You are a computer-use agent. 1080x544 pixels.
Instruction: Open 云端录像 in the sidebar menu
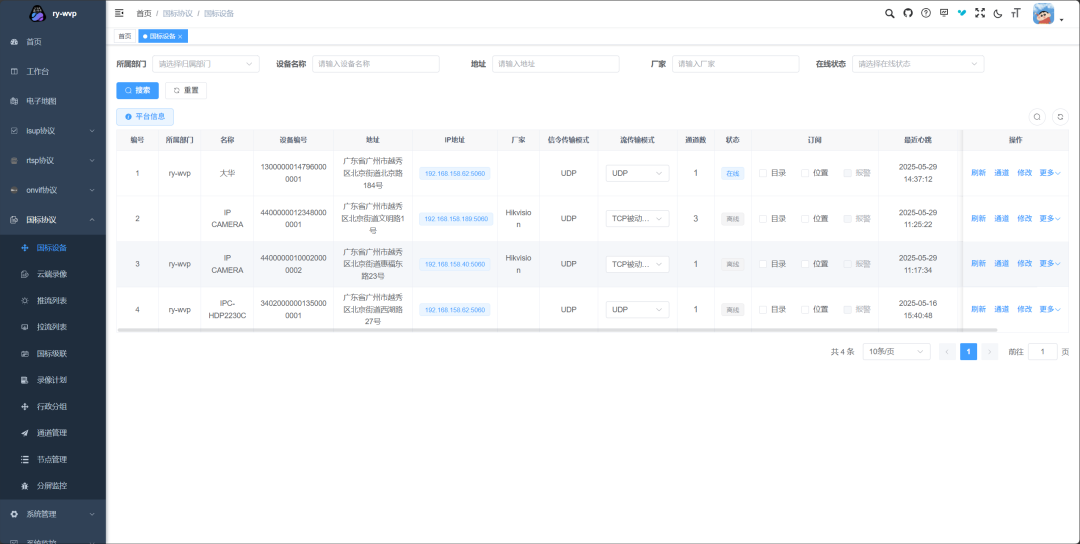pyautogui.click(x=51, y=273)
